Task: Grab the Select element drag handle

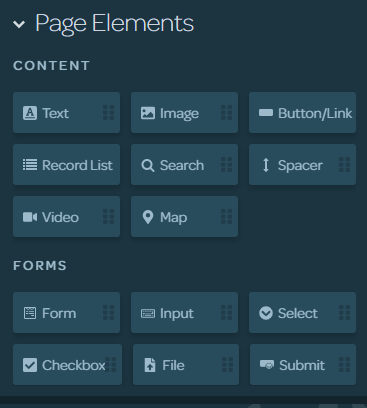Action: [x=345, y=313]
